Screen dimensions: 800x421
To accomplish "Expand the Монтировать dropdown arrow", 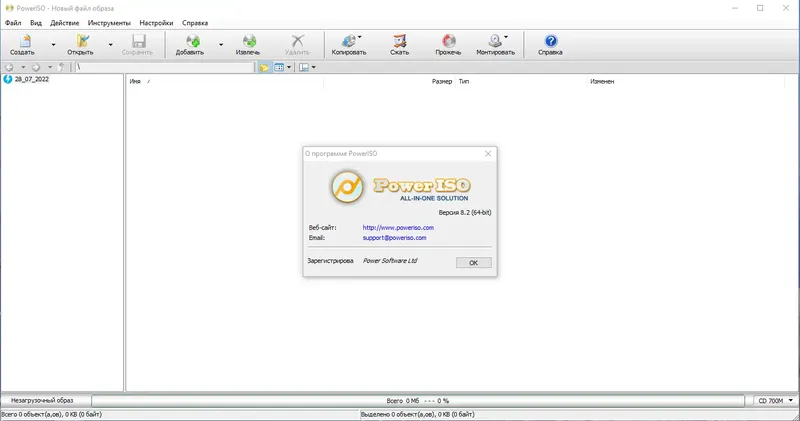I will (506, 37).
